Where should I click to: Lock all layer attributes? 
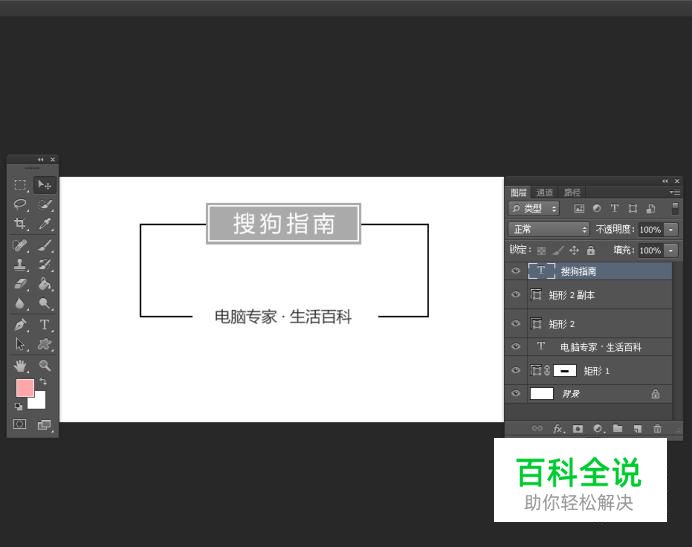tap(591, 251)
